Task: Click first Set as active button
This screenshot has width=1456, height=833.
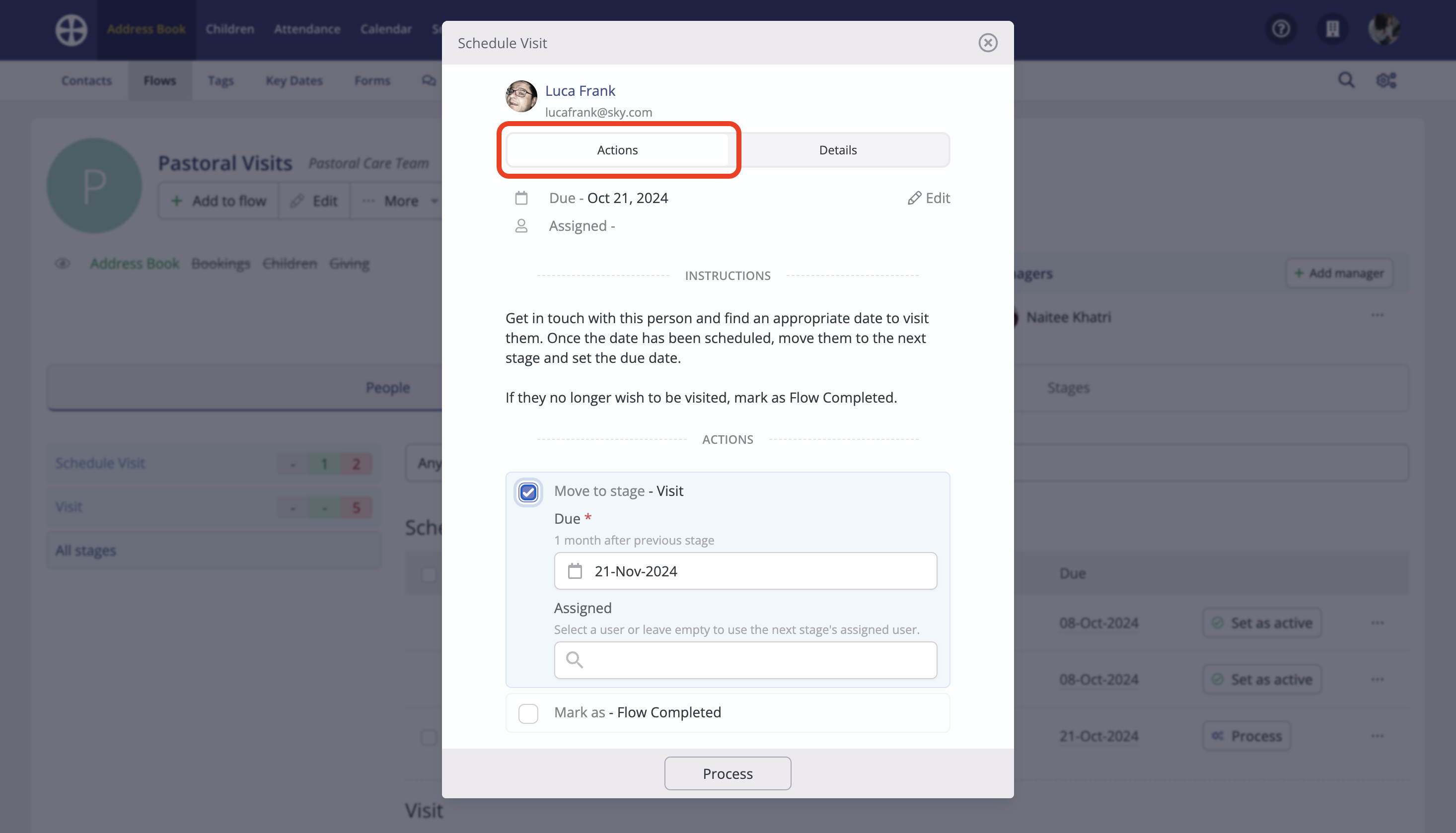Action: tap(1262, 623)
